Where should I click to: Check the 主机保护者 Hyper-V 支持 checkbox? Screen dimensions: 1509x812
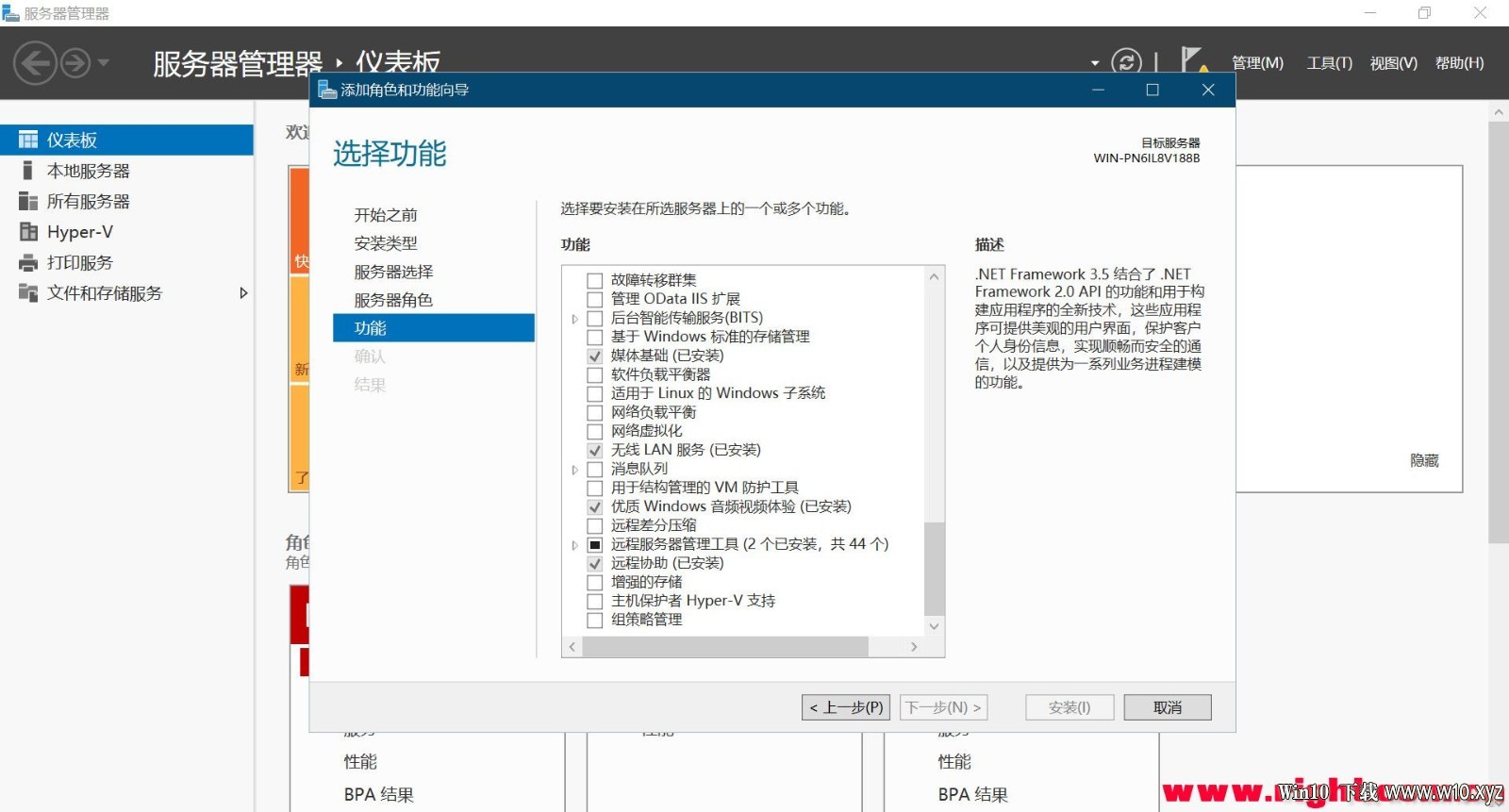595,602
